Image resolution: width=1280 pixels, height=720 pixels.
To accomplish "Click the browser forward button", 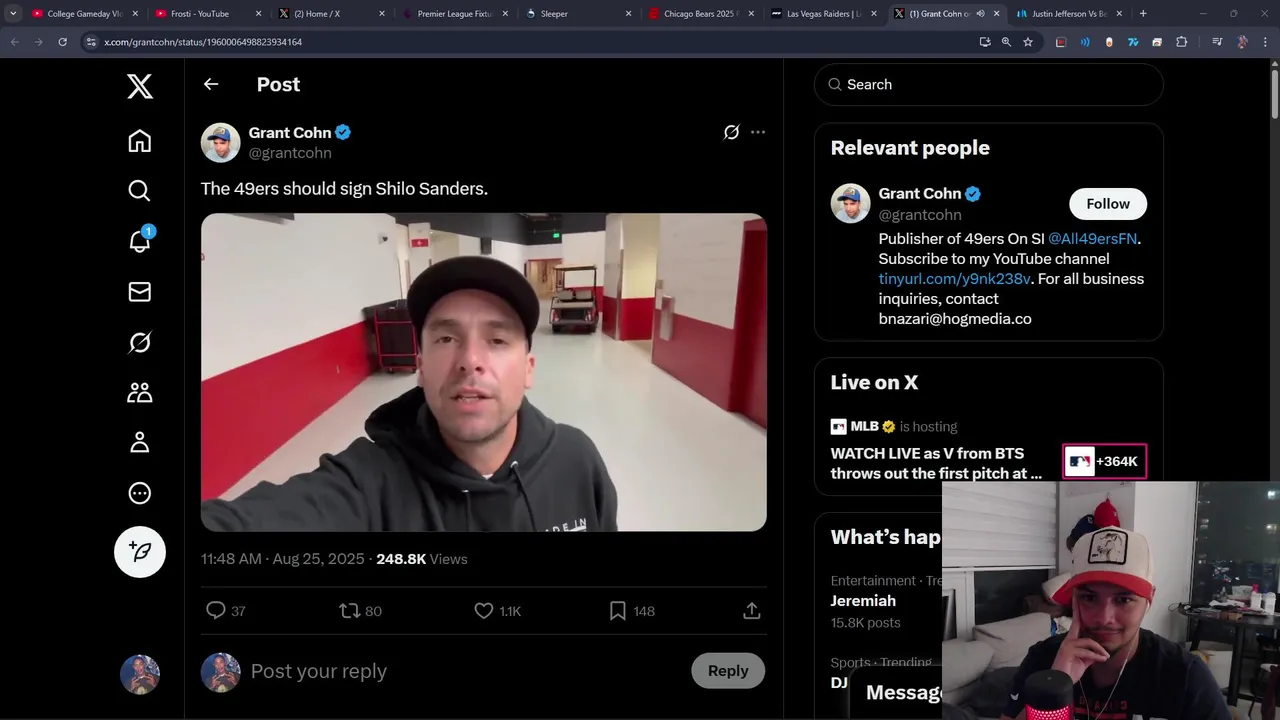I will (38, 42).
